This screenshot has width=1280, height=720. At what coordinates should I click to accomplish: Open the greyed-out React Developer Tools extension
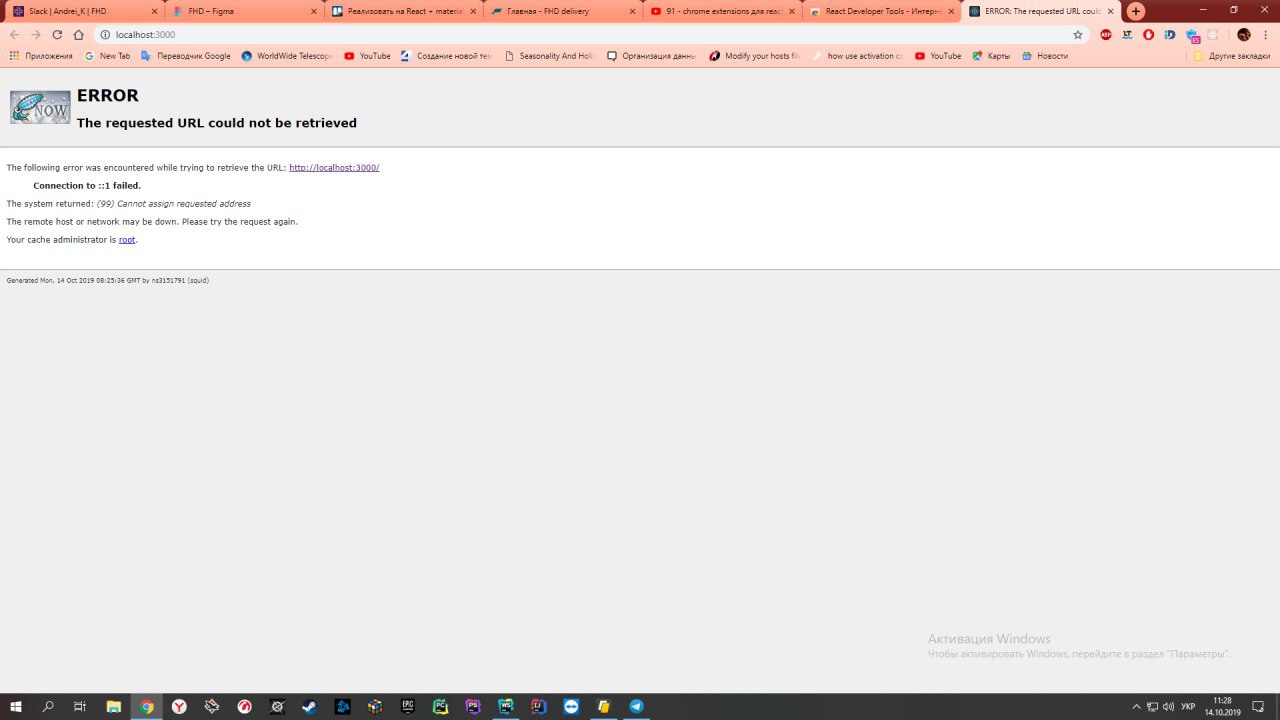pyautogui.click(x=1213, y=35)
